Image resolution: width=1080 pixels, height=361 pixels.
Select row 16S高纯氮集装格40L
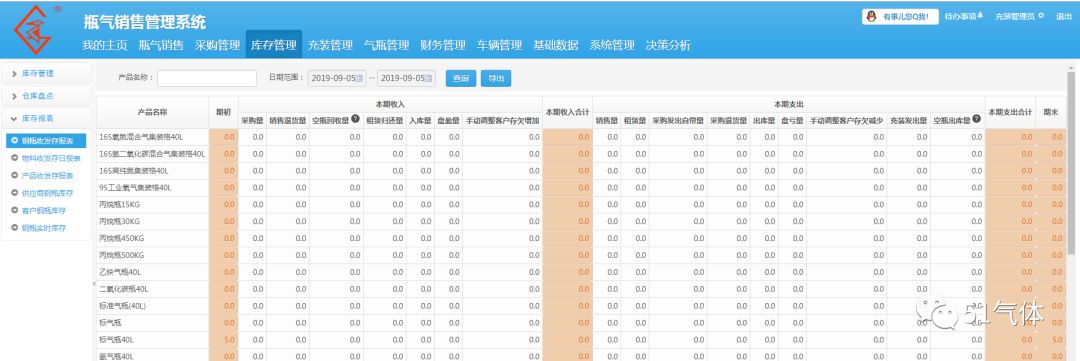581,171
